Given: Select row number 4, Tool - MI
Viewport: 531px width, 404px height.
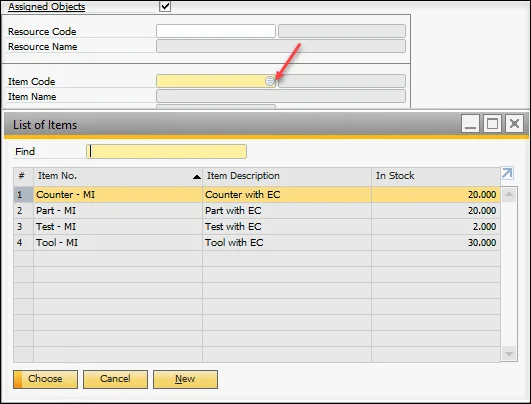Looking at the screenshot, I should pos(257,242).
